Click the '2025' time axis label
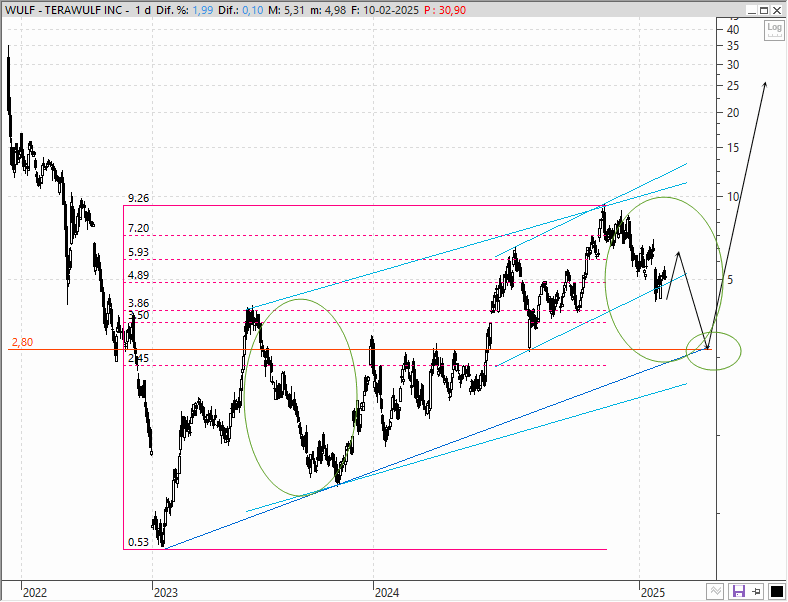The width and height of the screenshot is (788, 602). 653,593
